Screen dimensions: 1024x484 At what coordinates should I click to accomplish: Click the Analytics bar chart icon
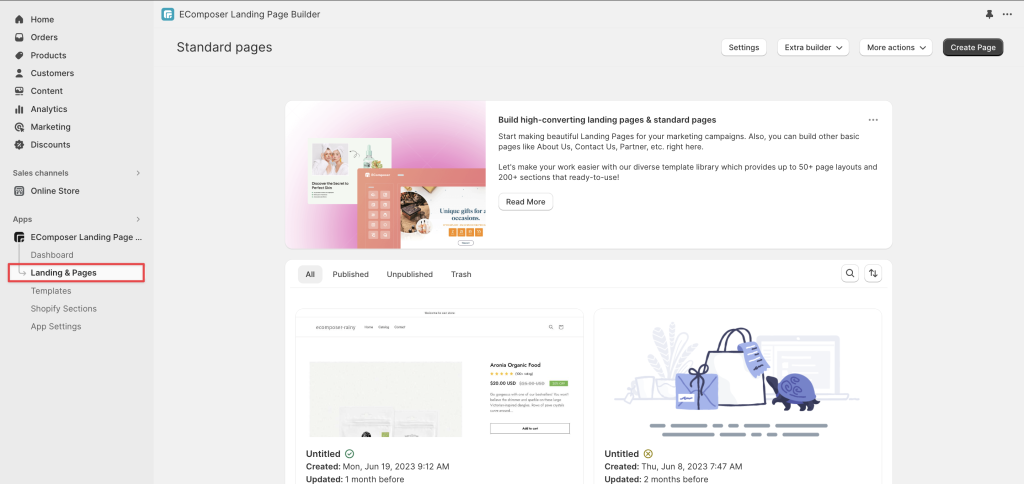[x=19, y=109]
